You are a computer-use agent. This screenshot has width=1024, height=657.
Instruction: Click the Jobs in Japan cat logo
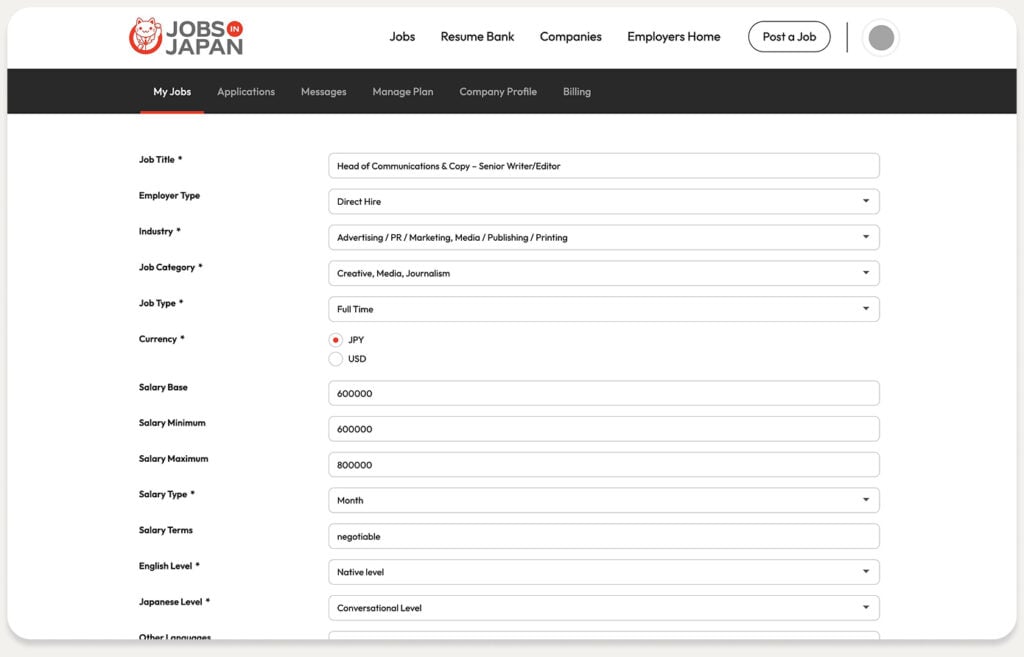(x=146, y=36)
